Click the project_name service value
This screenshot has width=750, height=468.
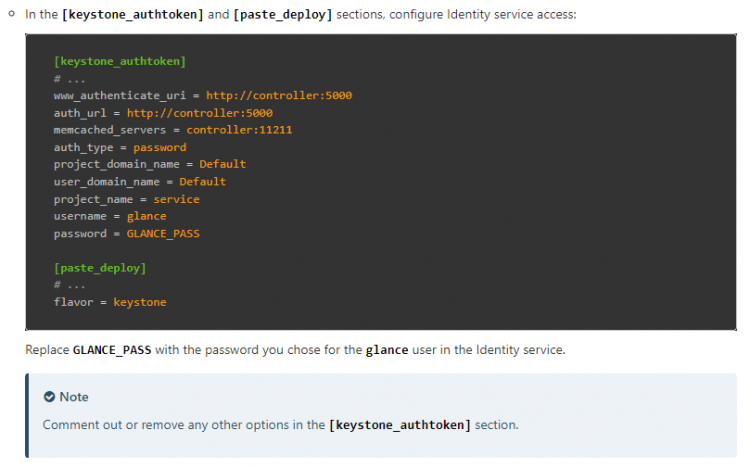[176, 200]
